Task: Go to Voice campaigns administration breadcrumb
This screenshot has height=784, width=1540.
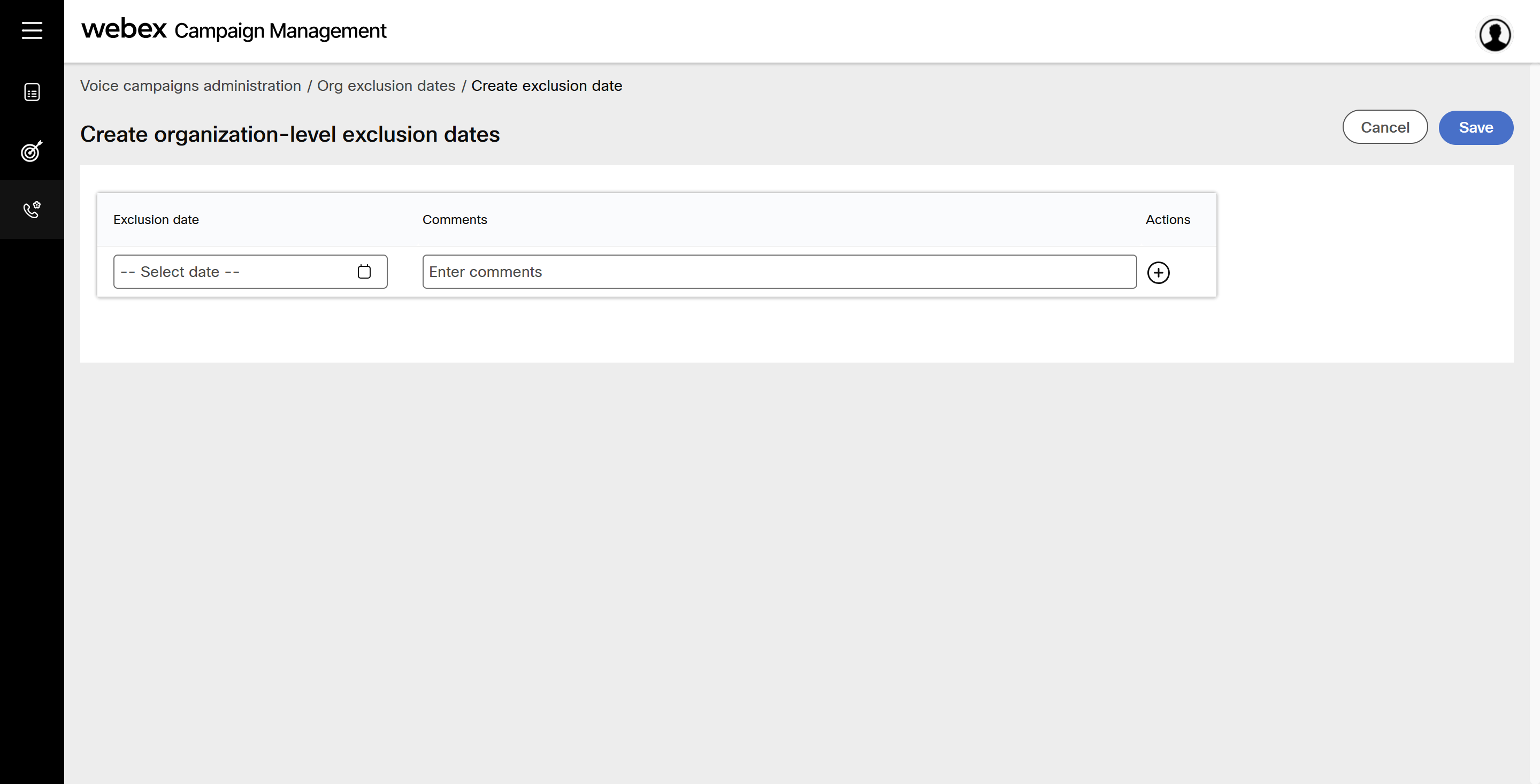Action: 191,86
